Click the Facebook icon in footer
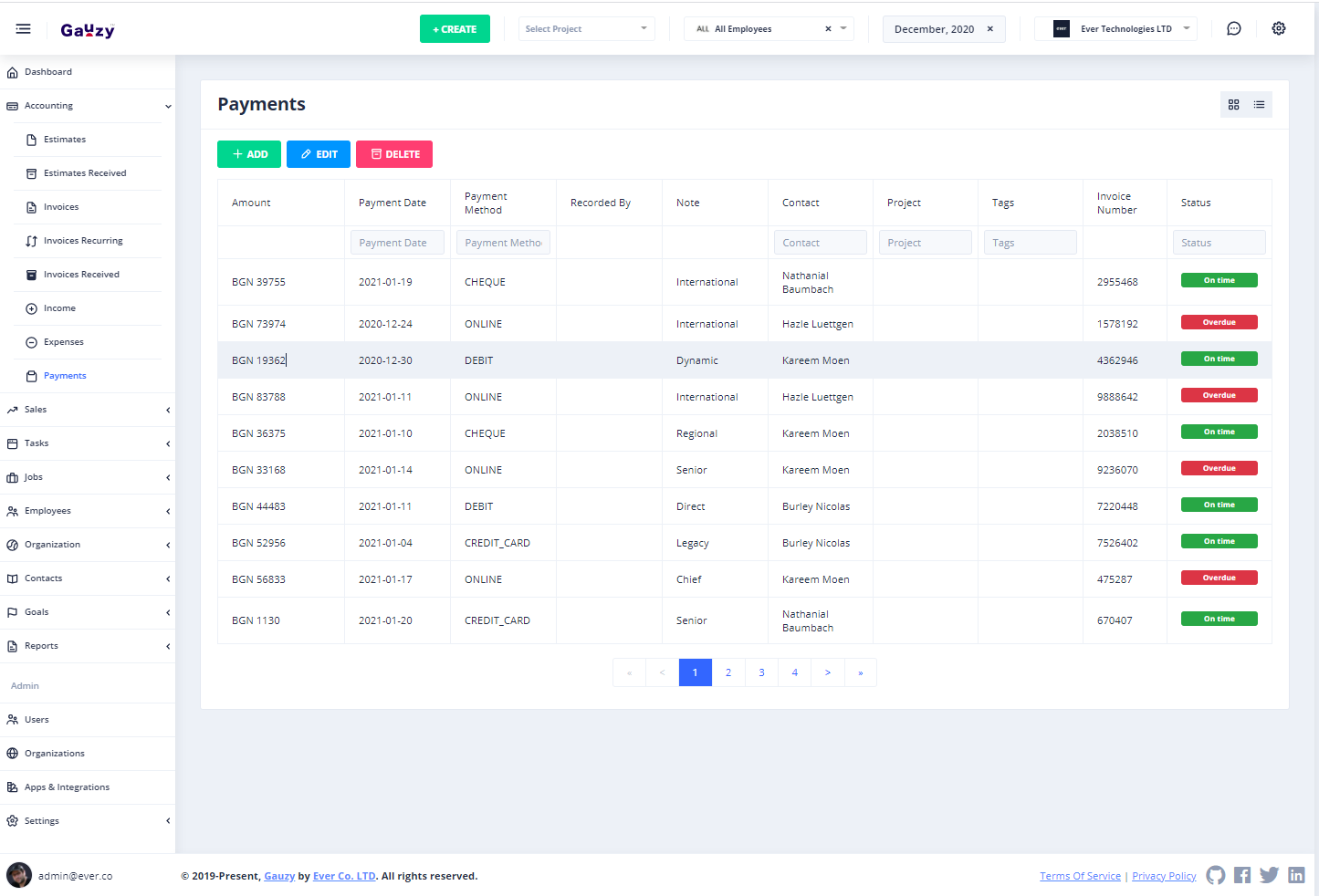Image resolution: width=1319 pixels, height=896 pixels. point(1242,876)
